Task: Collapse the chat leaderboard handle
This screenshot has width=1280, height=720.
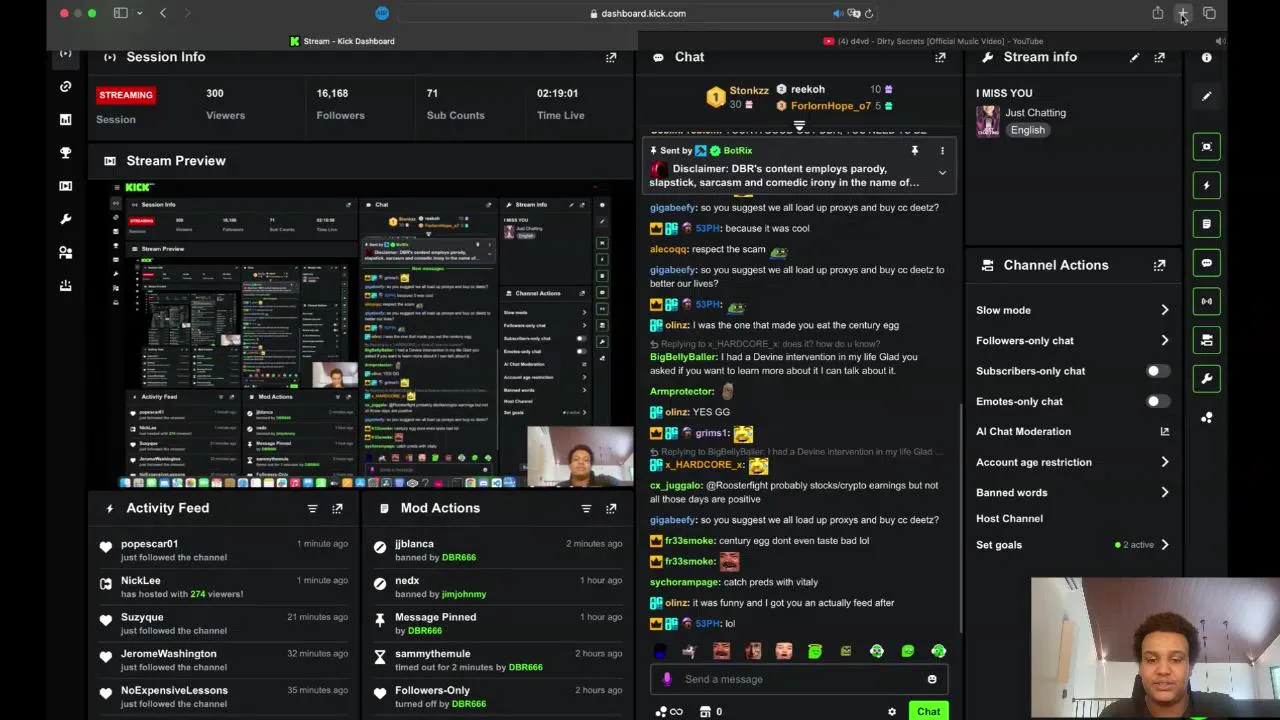Action: click(x=799, y=126)
